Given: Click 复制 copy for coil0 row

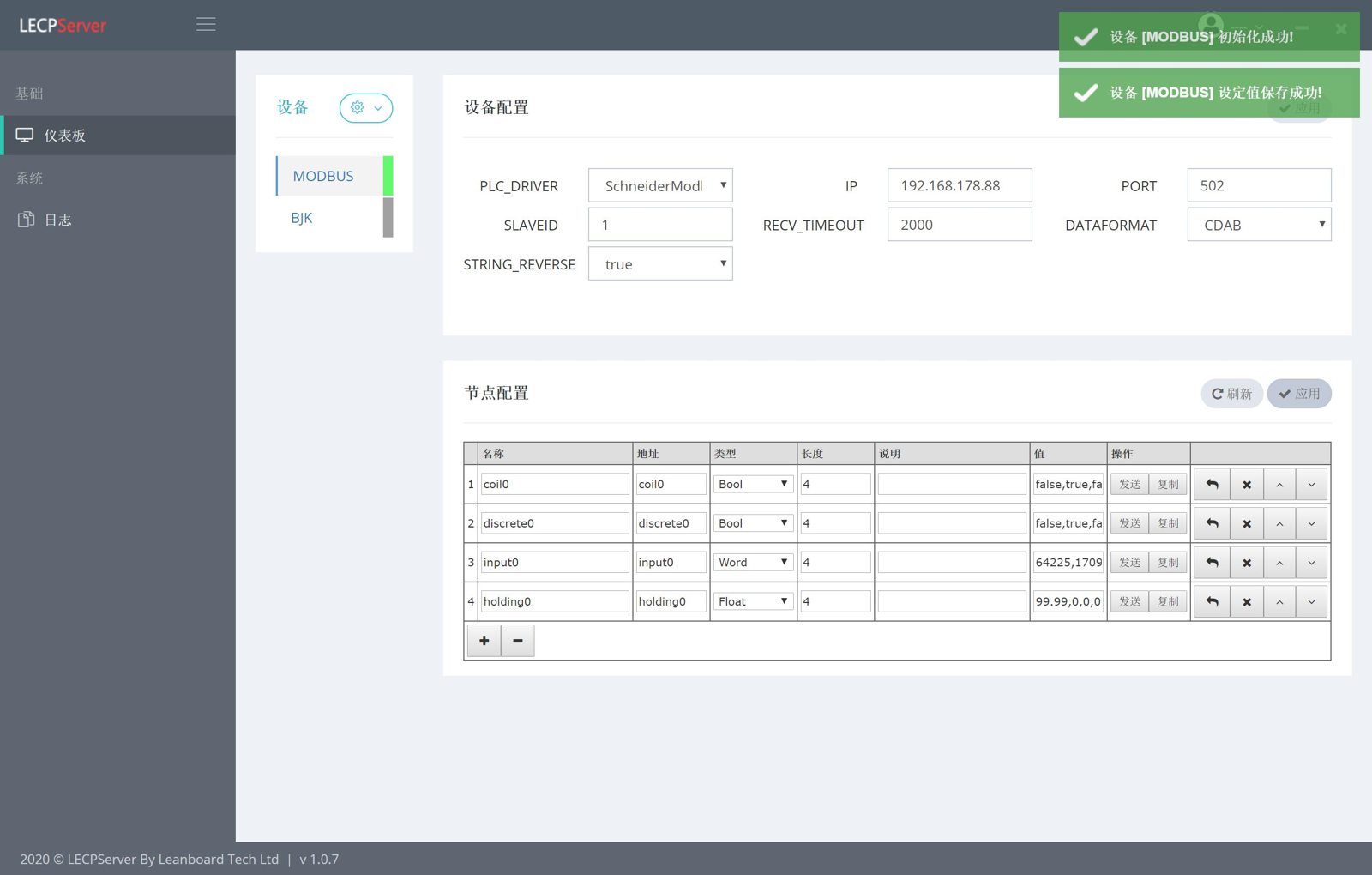Looking at the screenshot, I should tap(1168, 484).
